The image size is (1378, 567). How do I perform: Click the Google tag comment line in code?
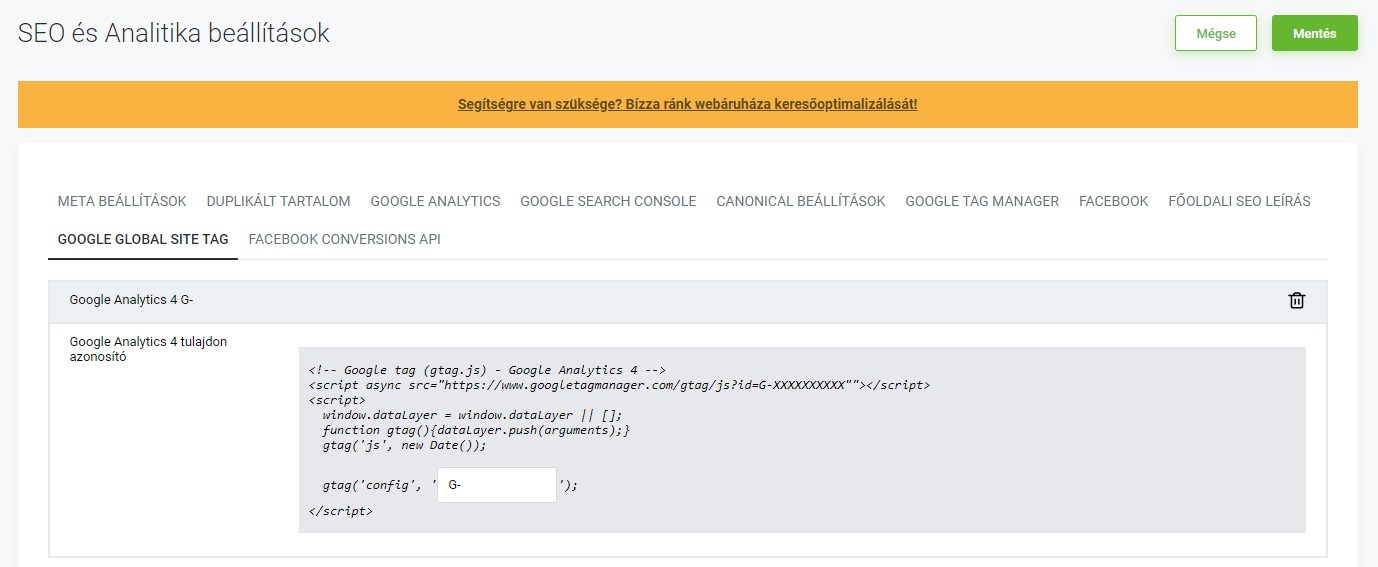pos(487,369)
